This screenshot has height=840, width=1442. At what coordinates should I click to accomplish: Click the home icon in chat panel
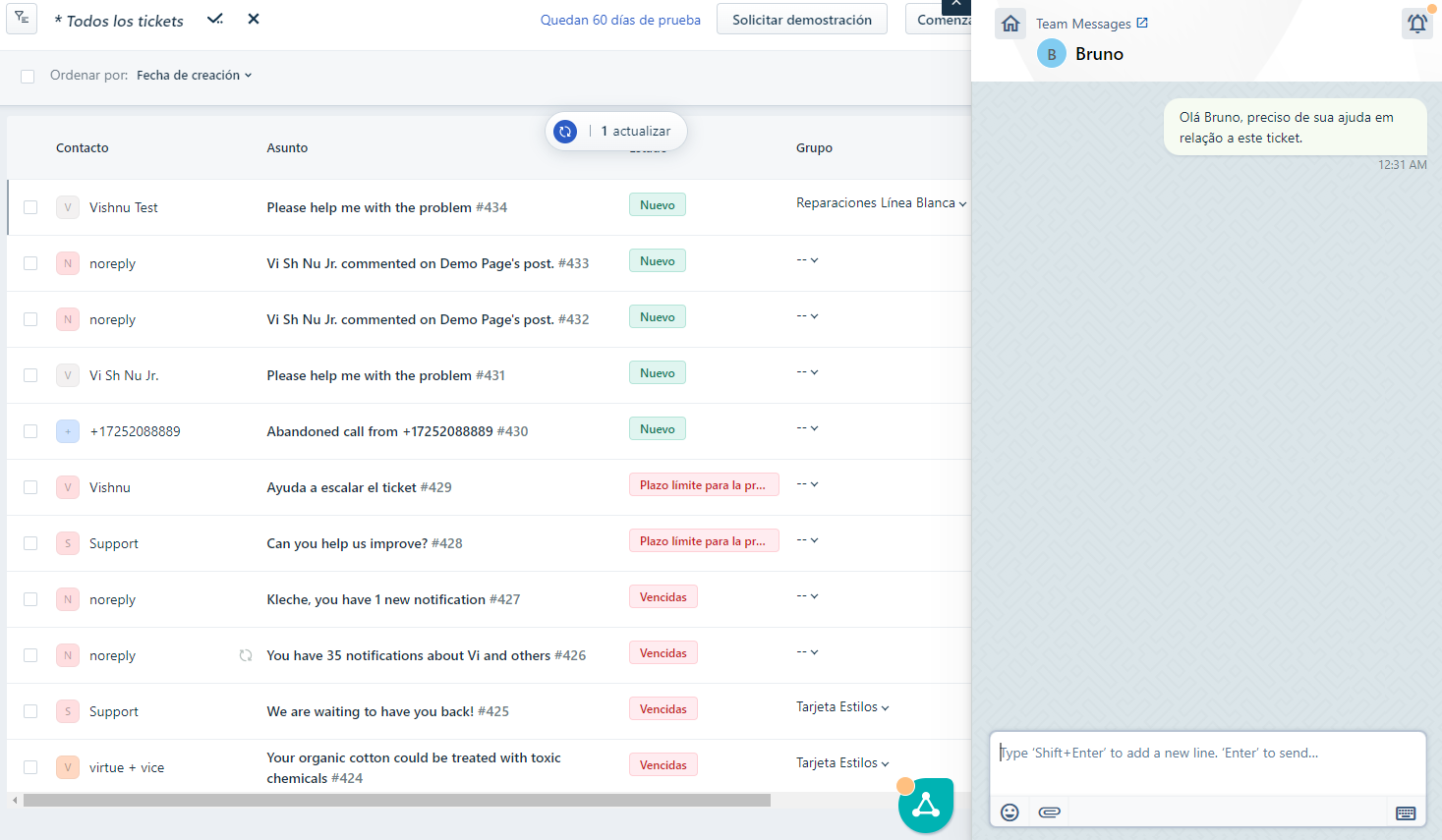point(1009,24)
